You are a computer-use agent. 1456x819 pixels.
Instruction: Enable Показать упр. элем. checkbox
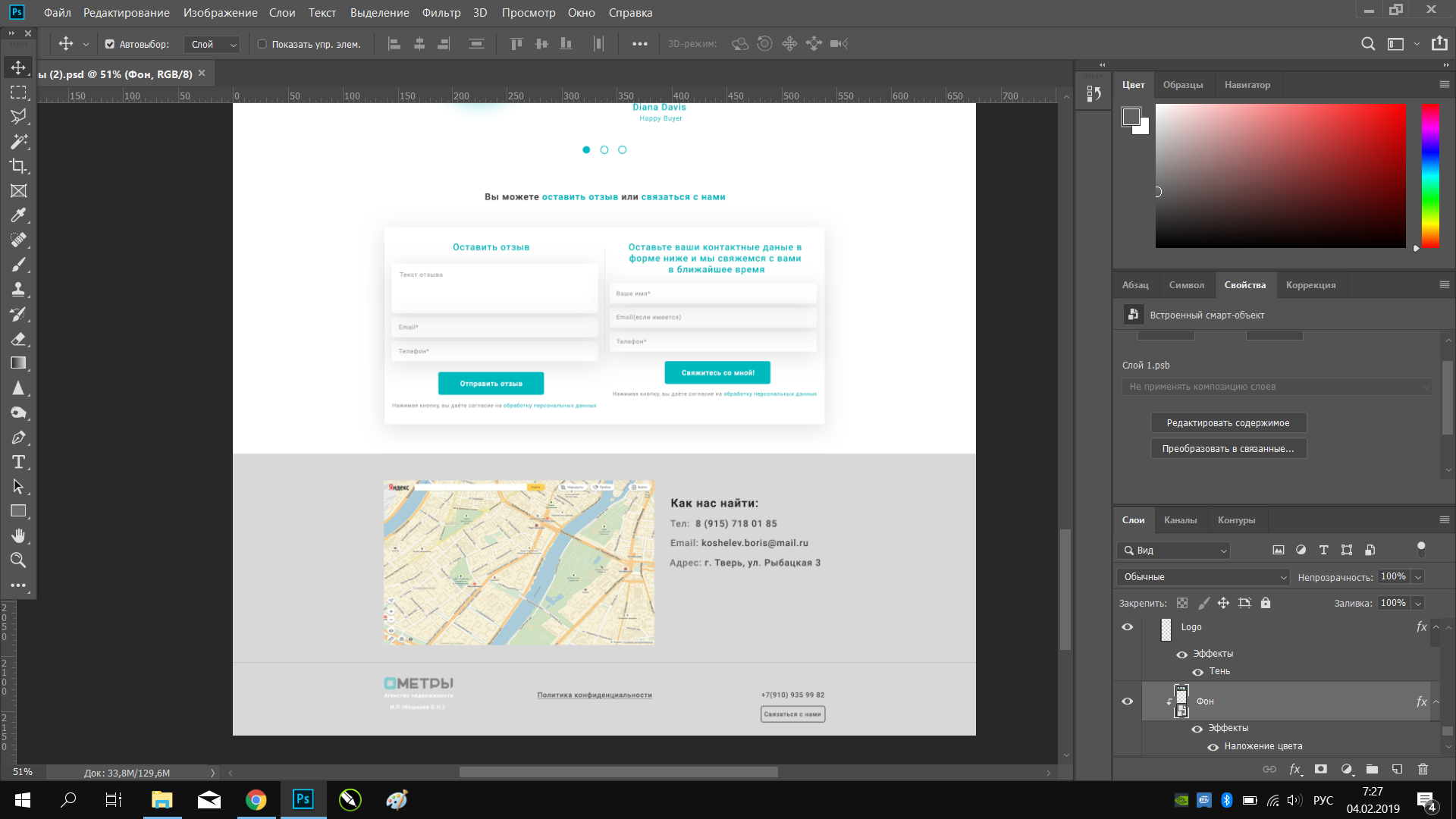tap(262, 44)
